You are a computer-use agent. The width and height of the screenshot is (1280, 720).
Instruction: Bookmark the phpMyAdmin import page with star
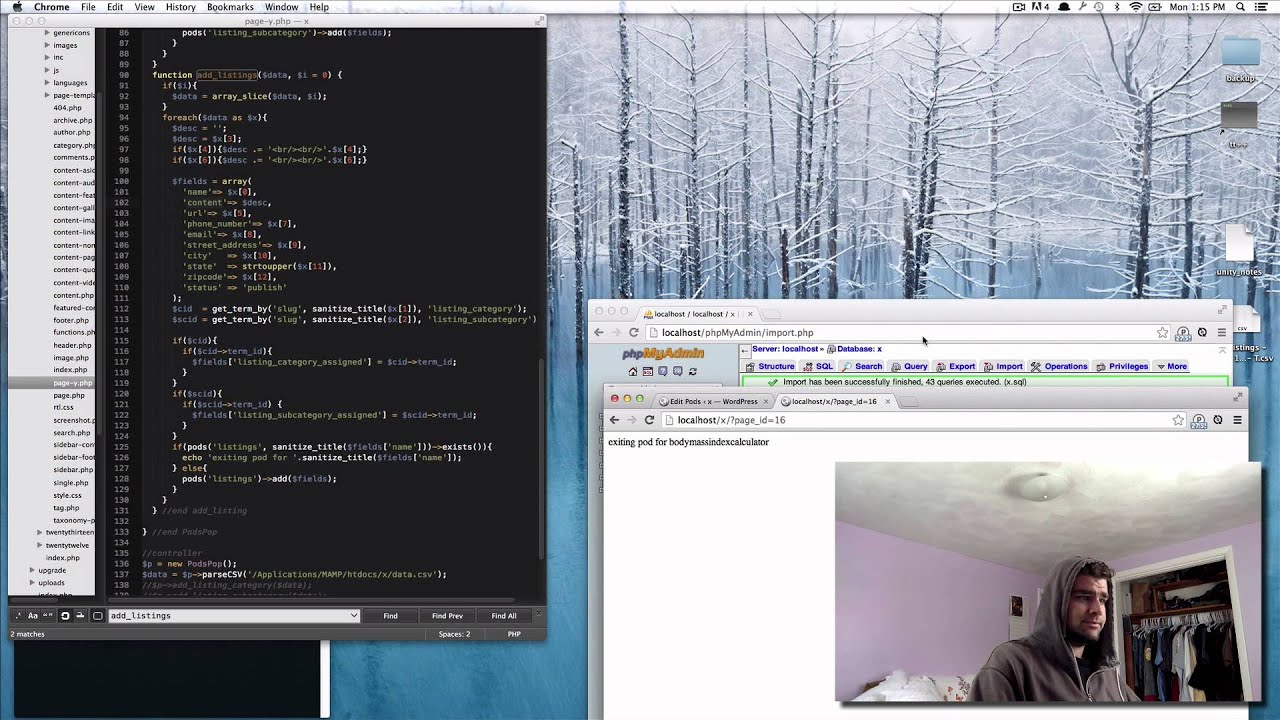1162,332
